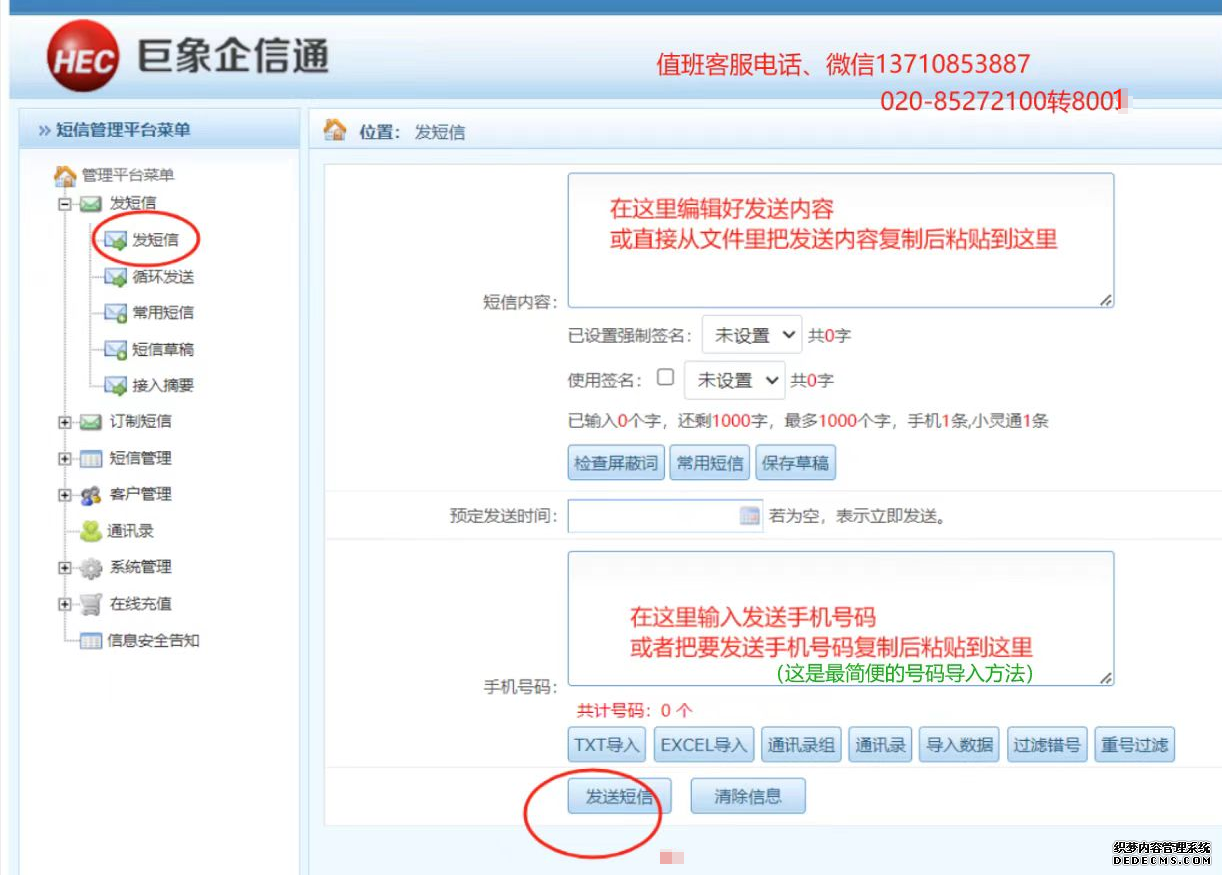Click the EXCEL导入 button
The image size is (1222, 875).
703,745
